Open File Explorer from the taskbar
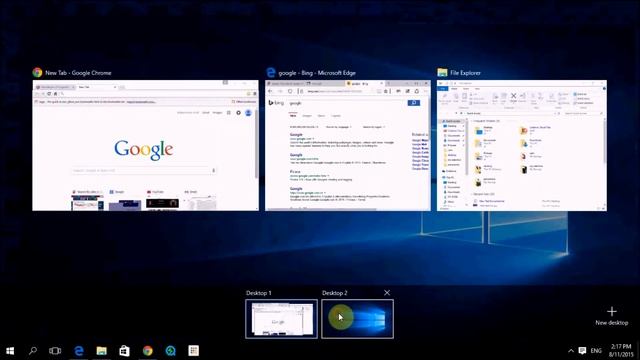The image size is (640, 360). (x=102, y=351)
